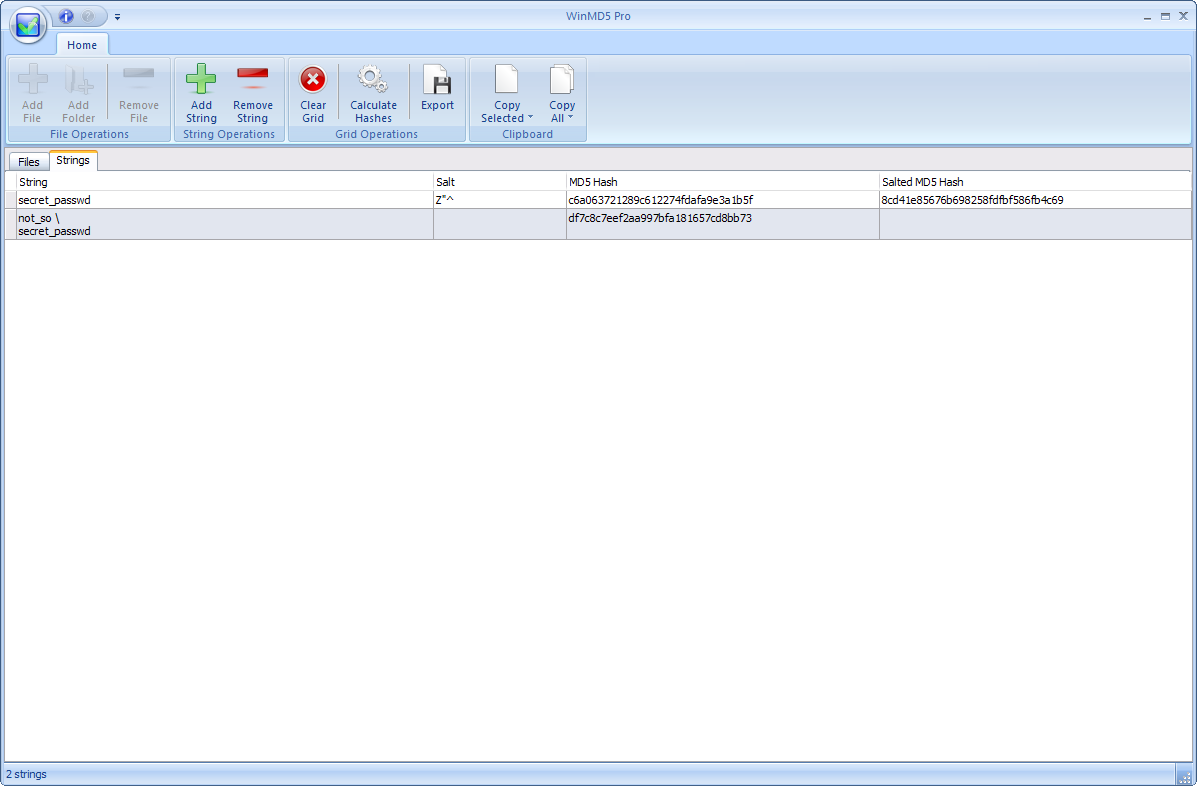1197x786 pixels.
Task: Select the Home ribbon tab
Action: (82, 45)
